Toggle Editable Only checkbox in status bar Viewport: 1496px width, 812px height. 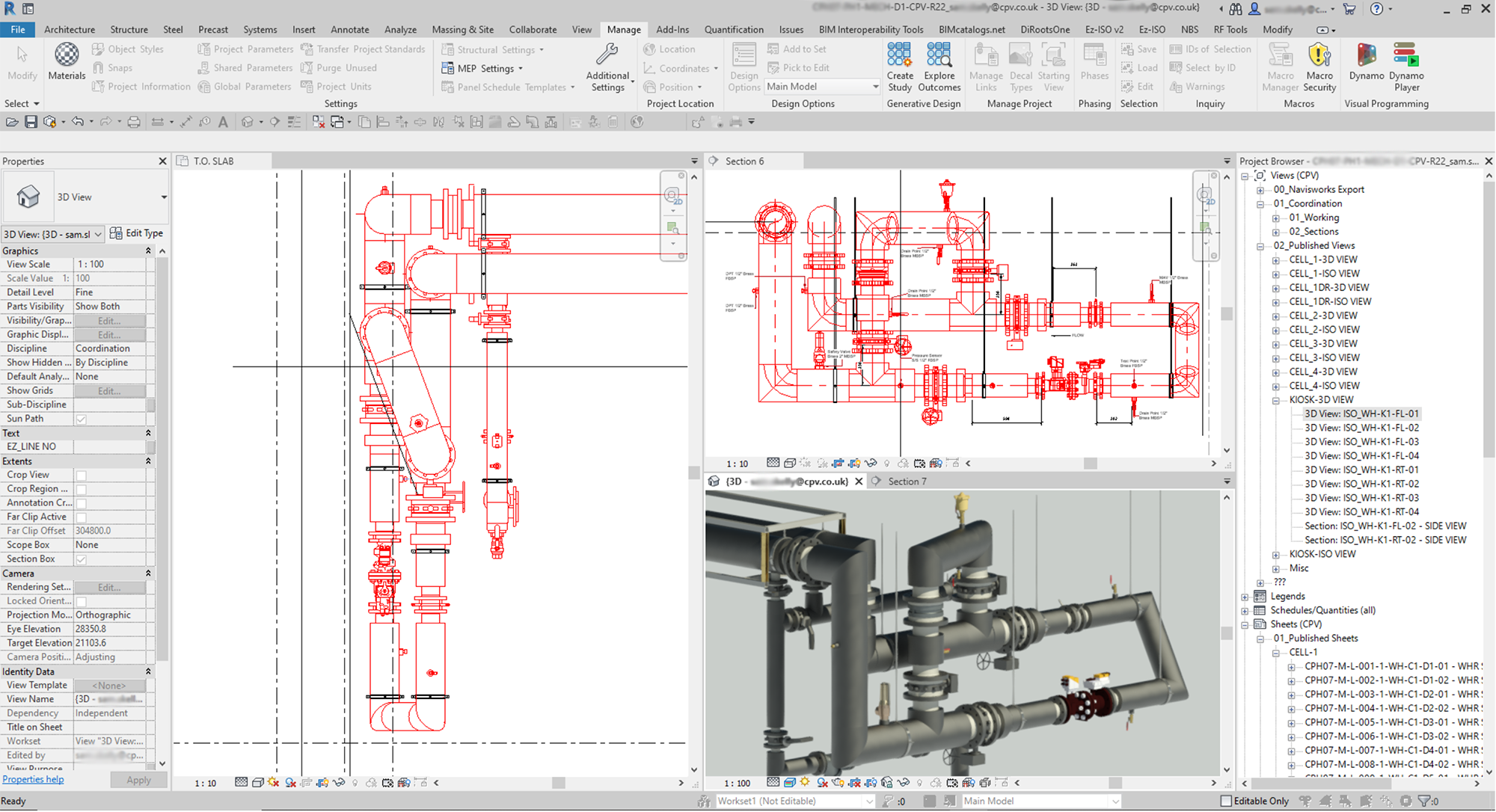point(1225,801)
